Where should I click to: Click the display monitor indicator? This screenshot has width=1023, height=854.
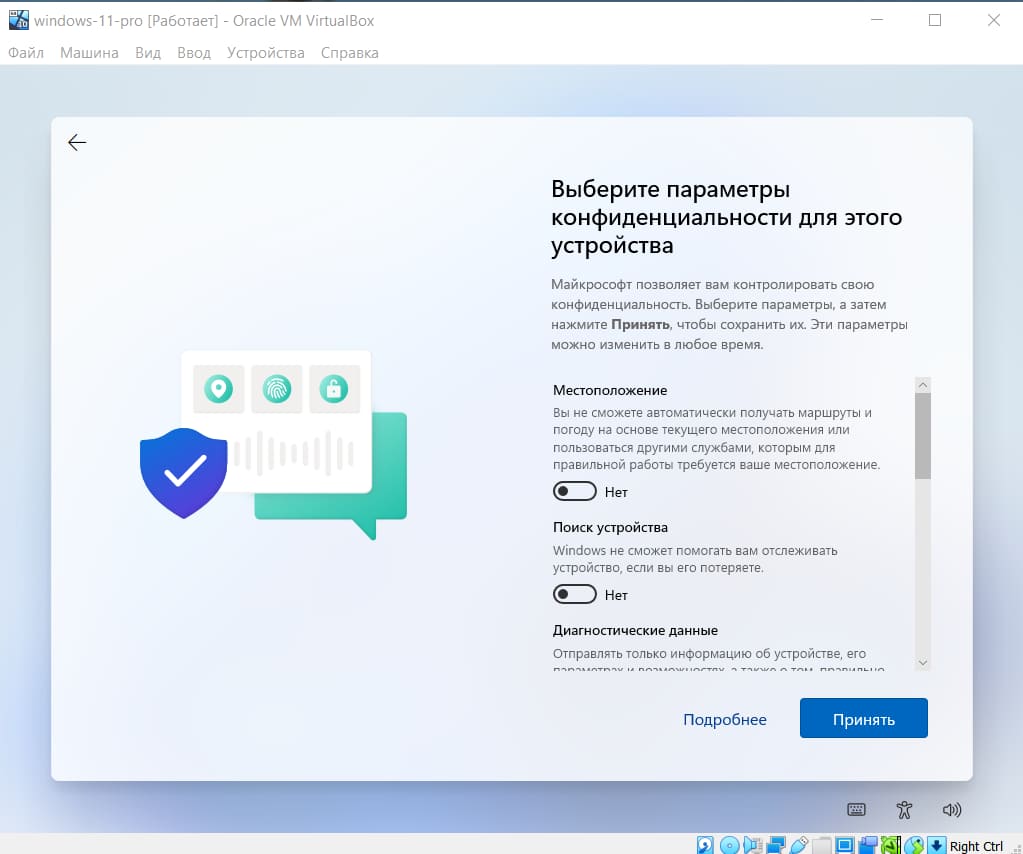pyautogui.click(x=845, y=846)
